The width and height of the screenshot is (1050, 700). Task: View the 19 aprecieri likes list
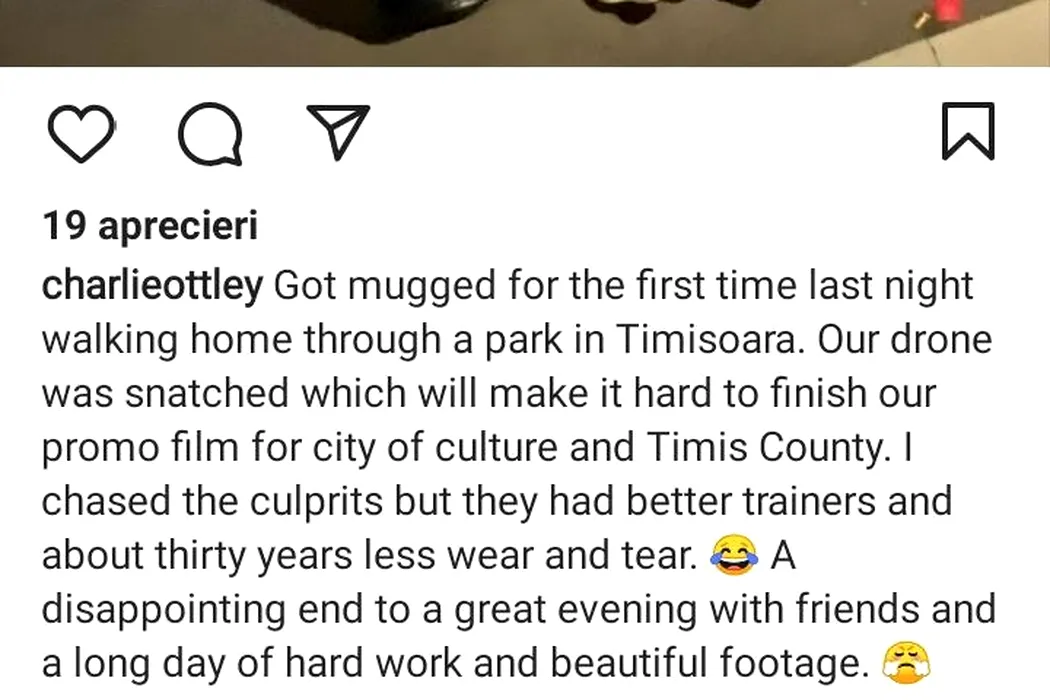pos(150,225)
